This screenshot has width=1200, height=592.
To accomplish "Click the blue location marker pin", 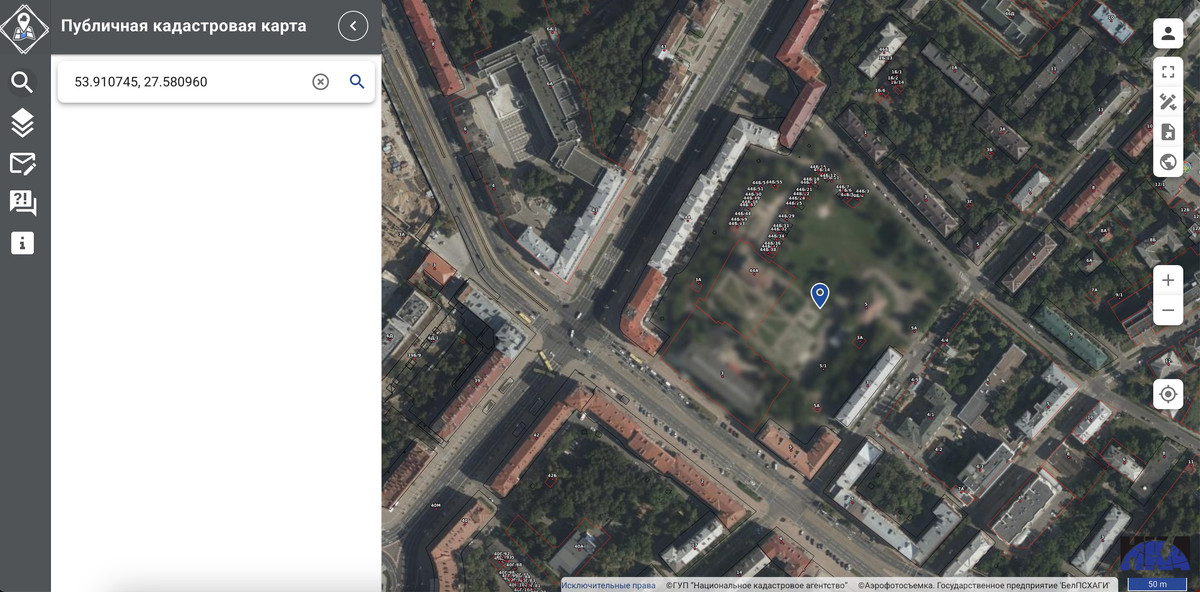I will point(820,295).
